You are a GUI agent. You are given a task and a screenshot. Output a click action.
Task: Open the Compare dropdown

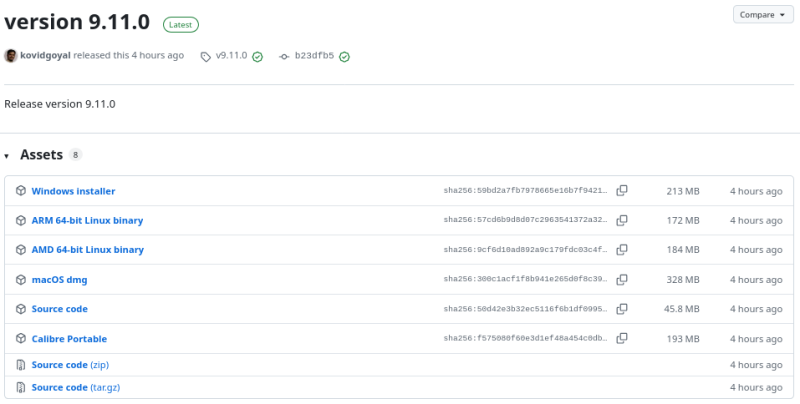click(x=763, y=15)
